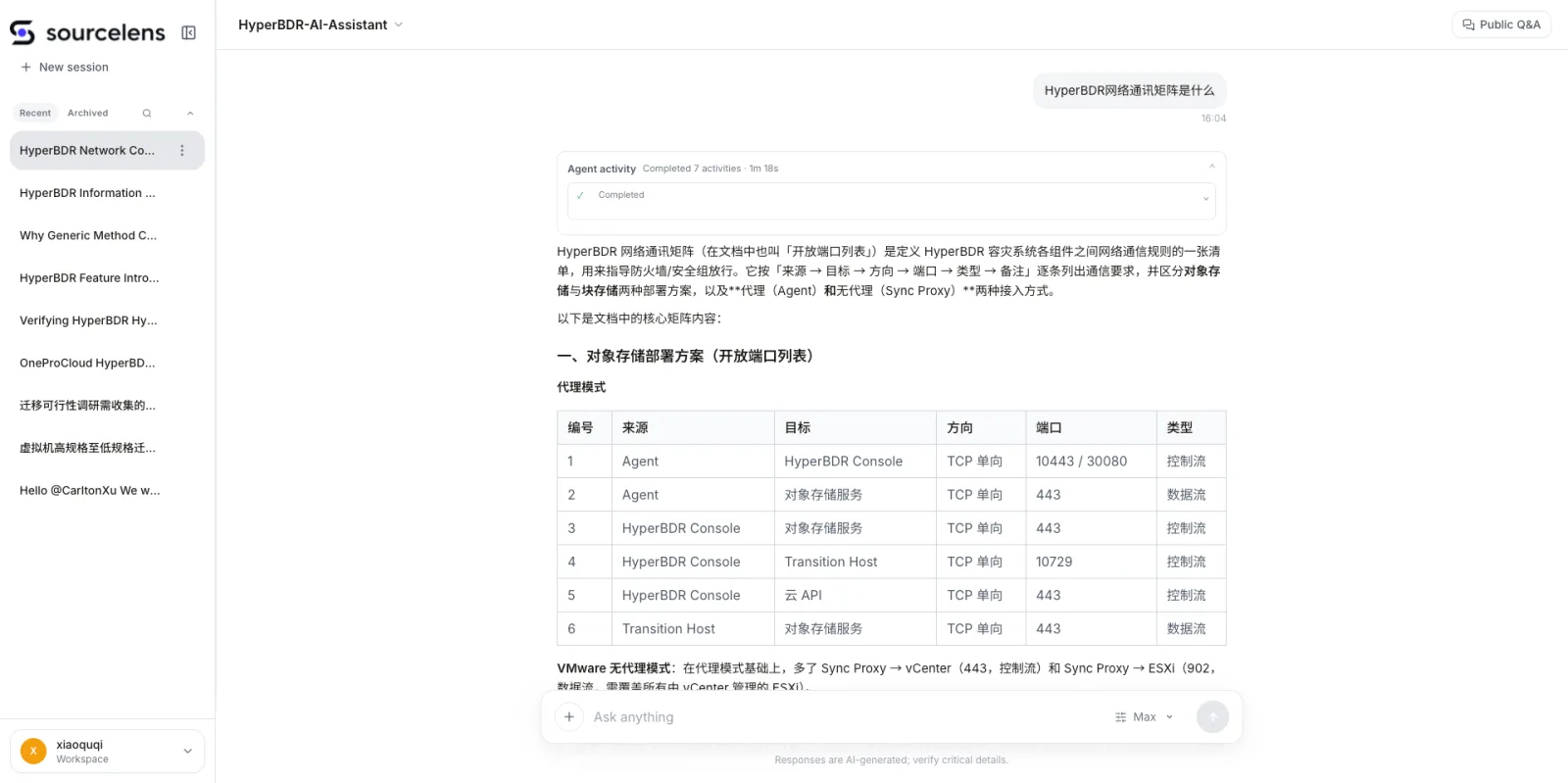This screenshot has width=1568, height=783.
Task: Click the 16:04 message timestamp
Action: [x=1213, y=119]
